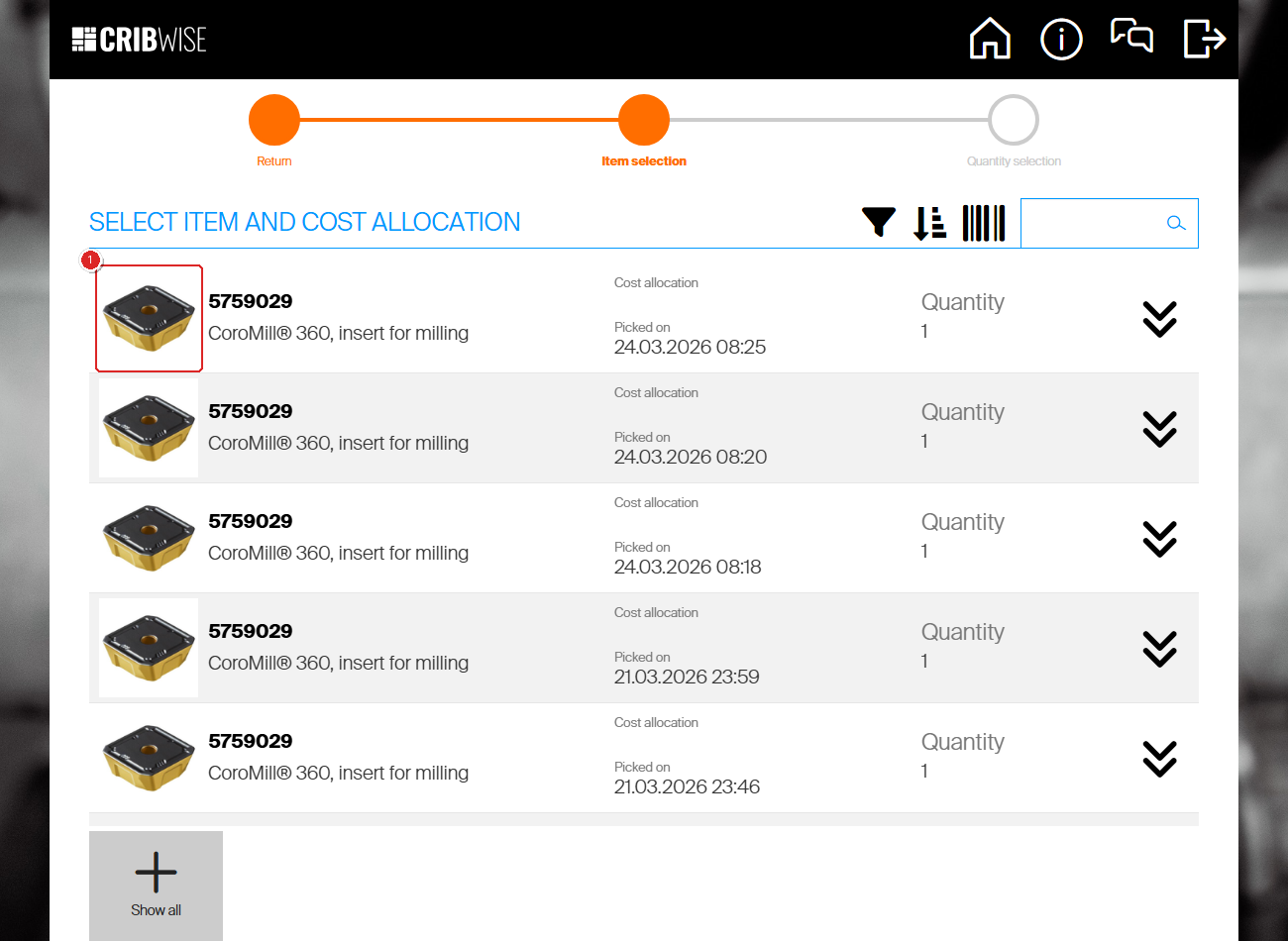
Task: Go back to the Return step
Action: click(274, 121)
